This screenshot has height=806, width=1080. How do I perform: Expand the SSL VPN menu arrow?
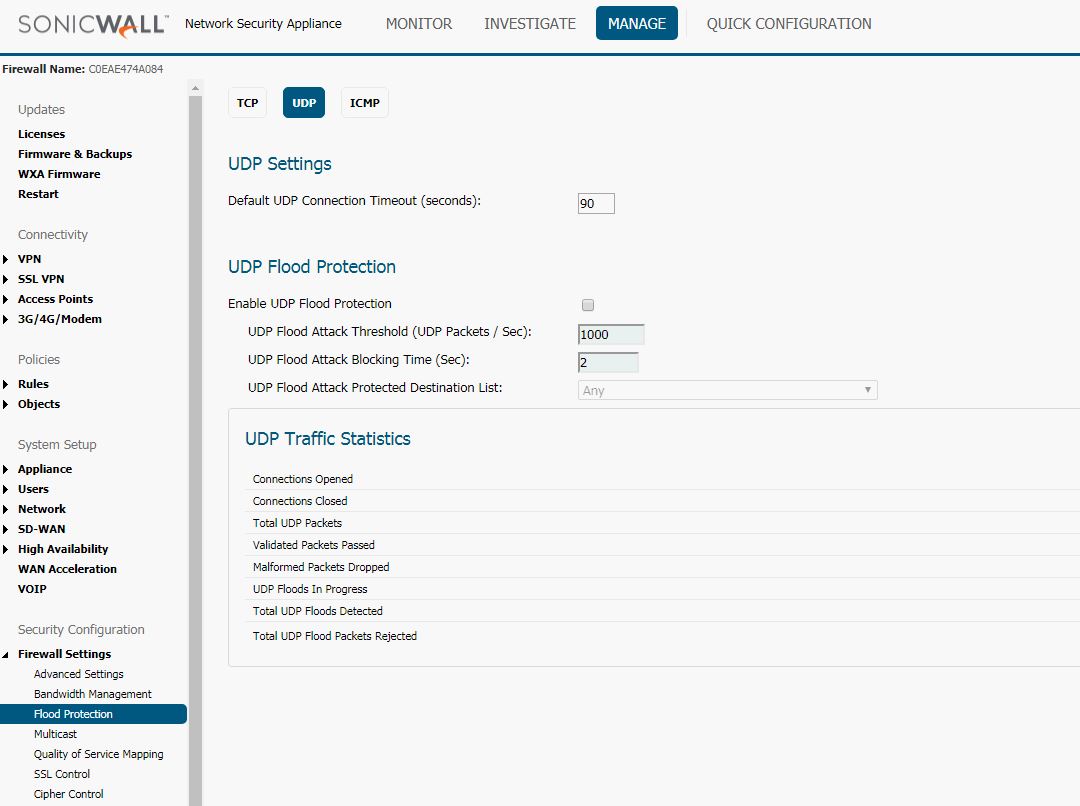6,279
